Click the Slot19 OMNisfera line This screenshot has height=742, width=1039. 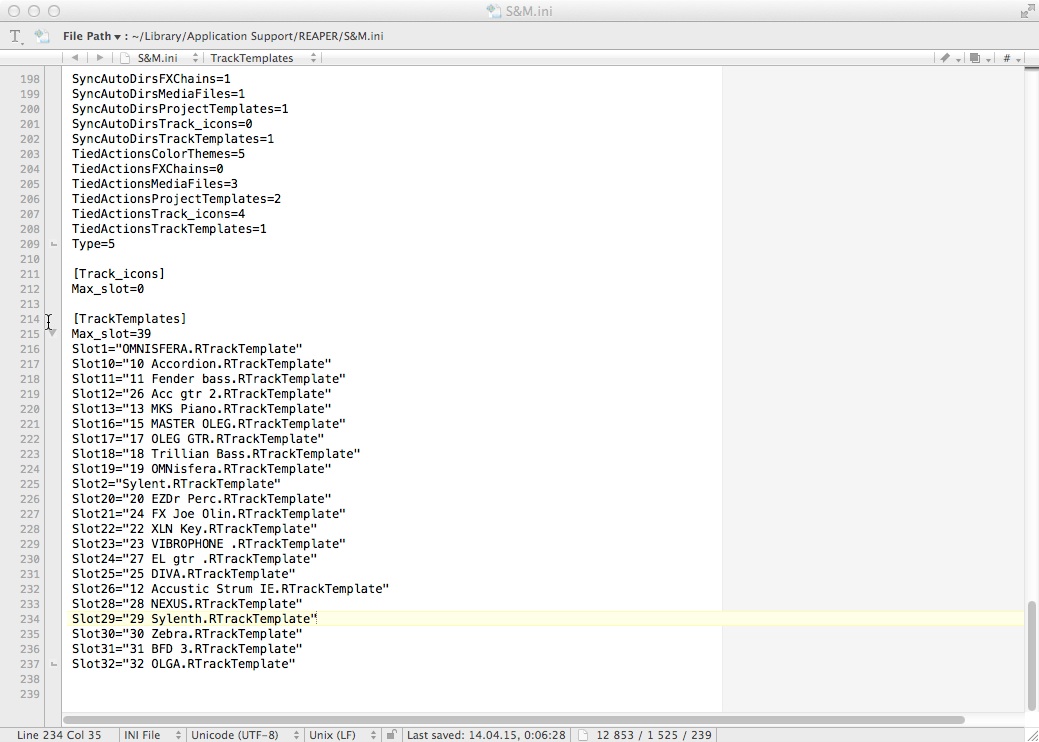click(201, 469)
